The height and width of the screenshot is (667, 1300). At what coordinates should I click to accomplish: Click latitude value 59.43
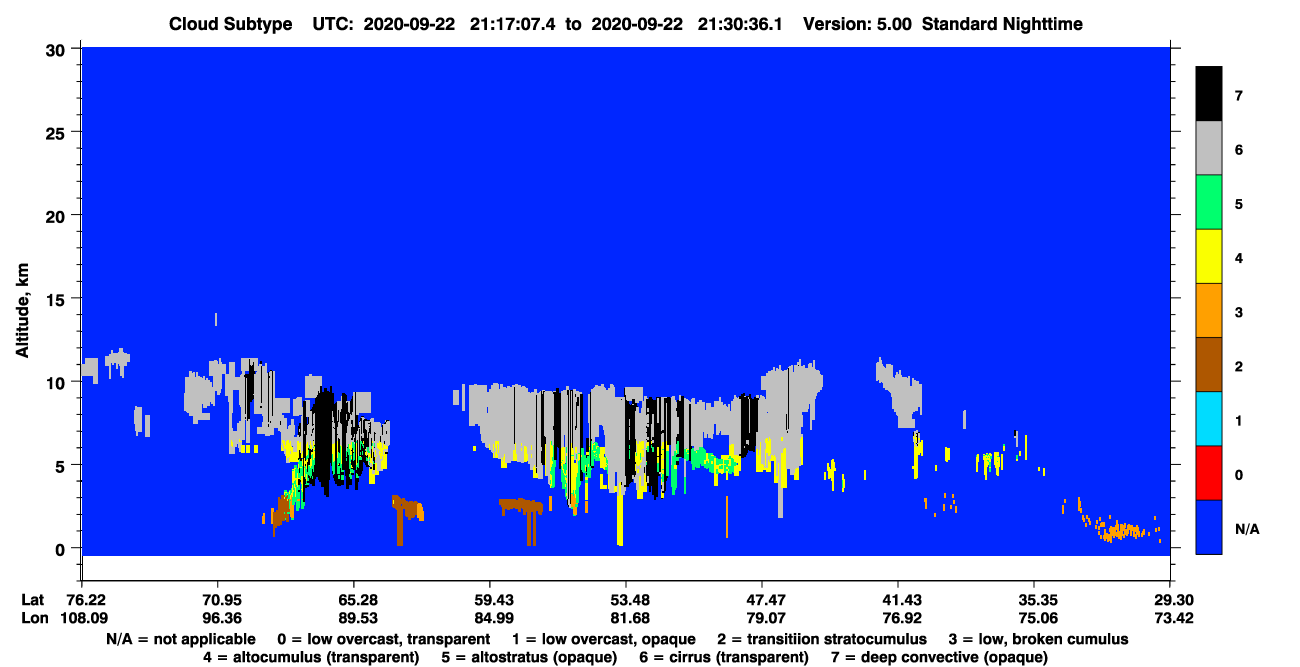(x=489, y=600)
